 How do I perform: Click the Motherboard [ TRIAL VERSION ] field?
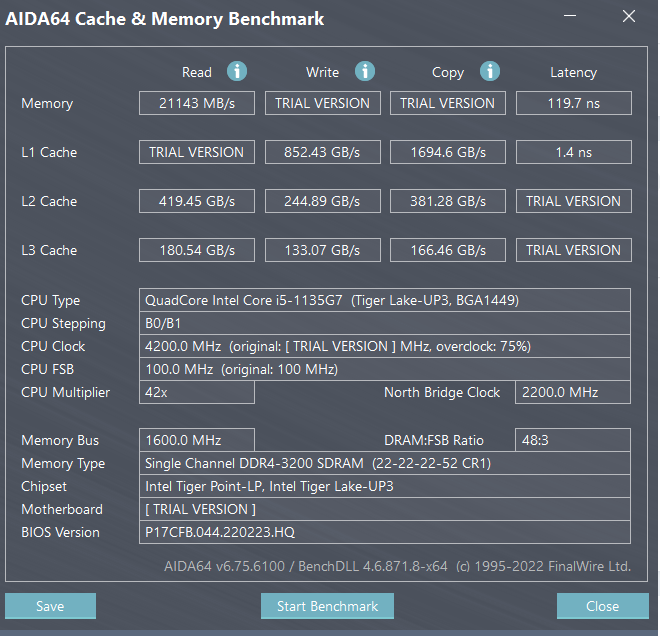click(385, 509)
